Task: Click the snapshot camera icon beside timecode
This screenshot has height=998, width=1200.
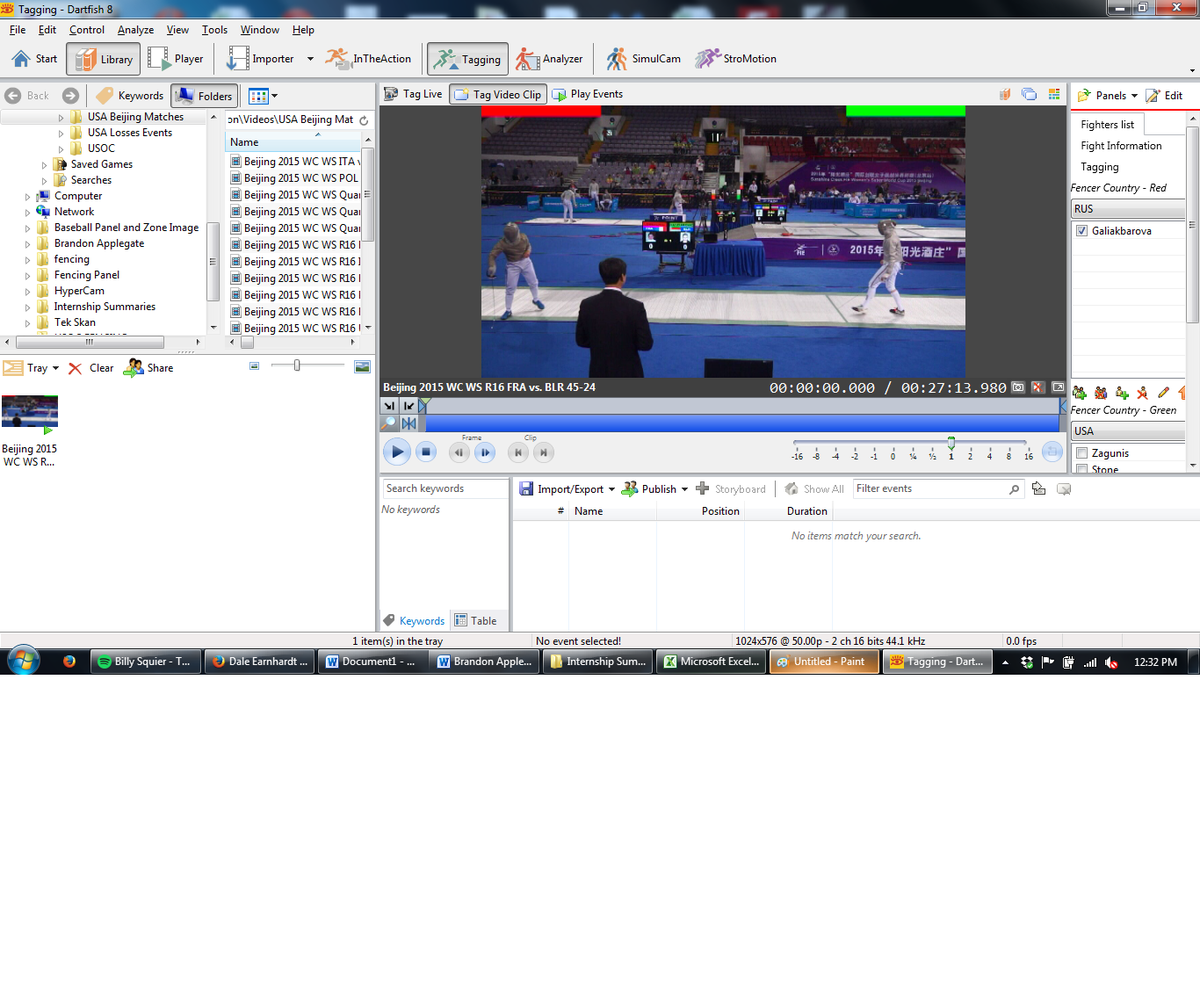Action: 1018,387
